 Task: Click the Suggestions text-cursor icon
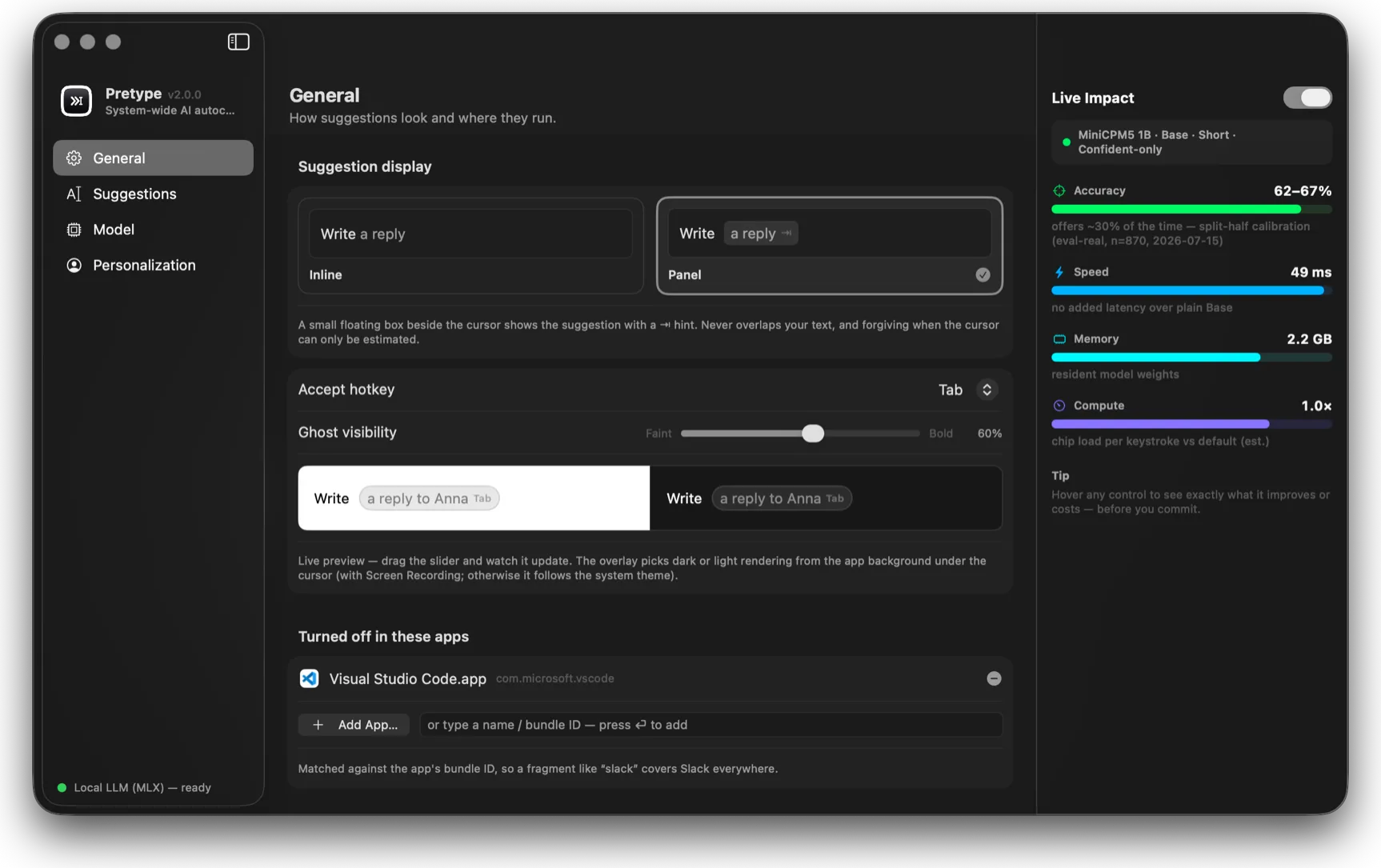tap(74, 194)
